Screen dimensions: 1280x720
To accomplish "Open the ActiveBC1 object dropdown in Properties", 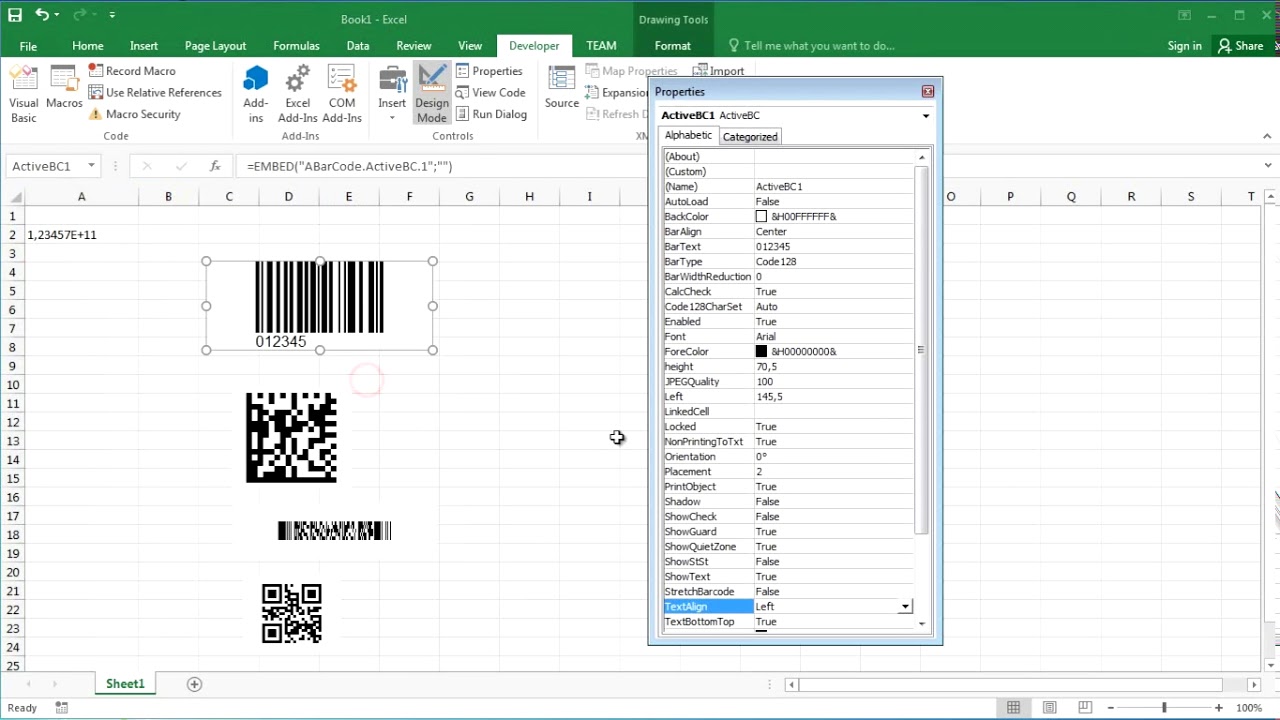I will click(x=926, y=116).
